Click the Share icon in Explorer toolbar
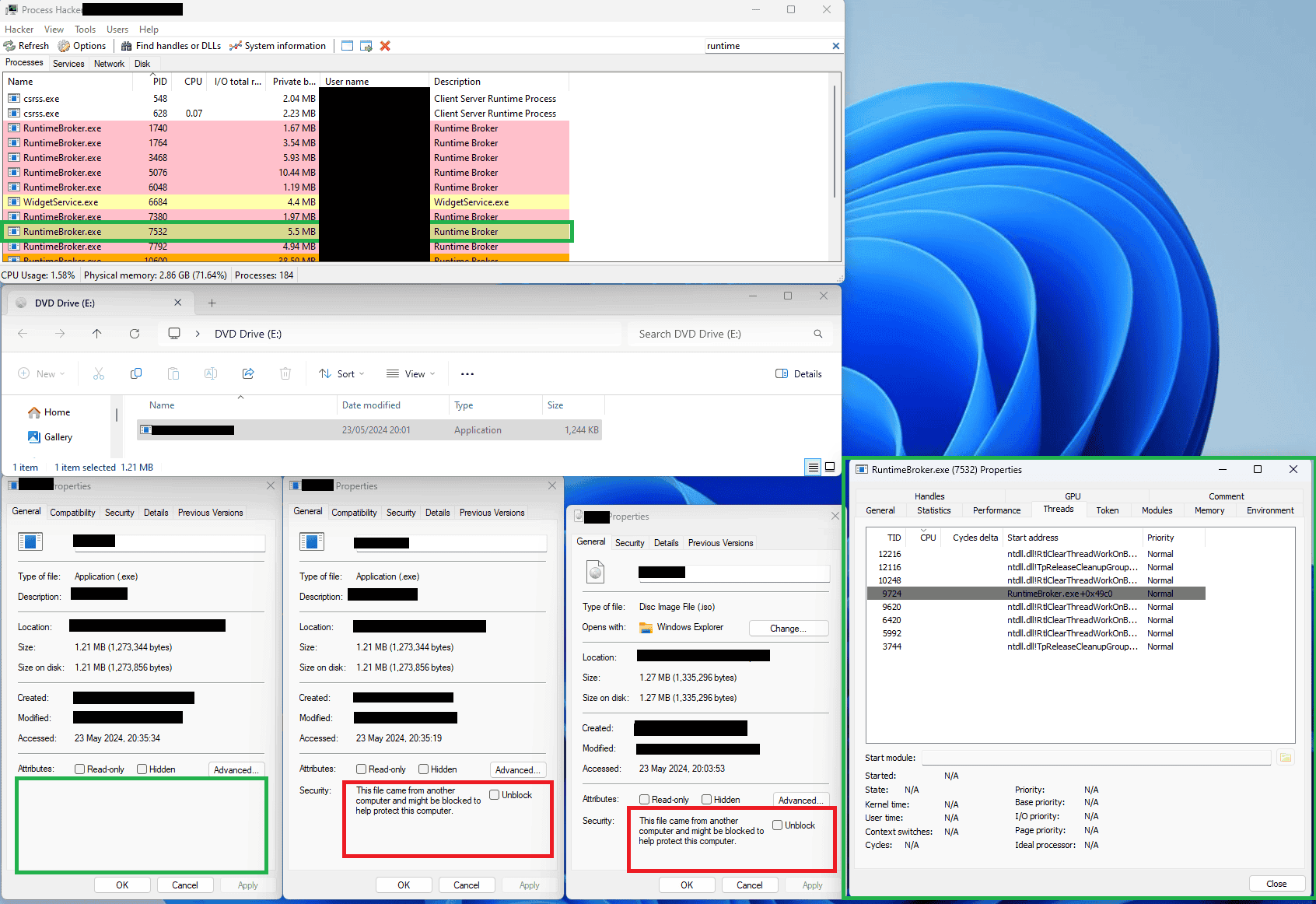The height and width of the screenshot is (904, 1316). pyautogui.click(x=248, y=374)
